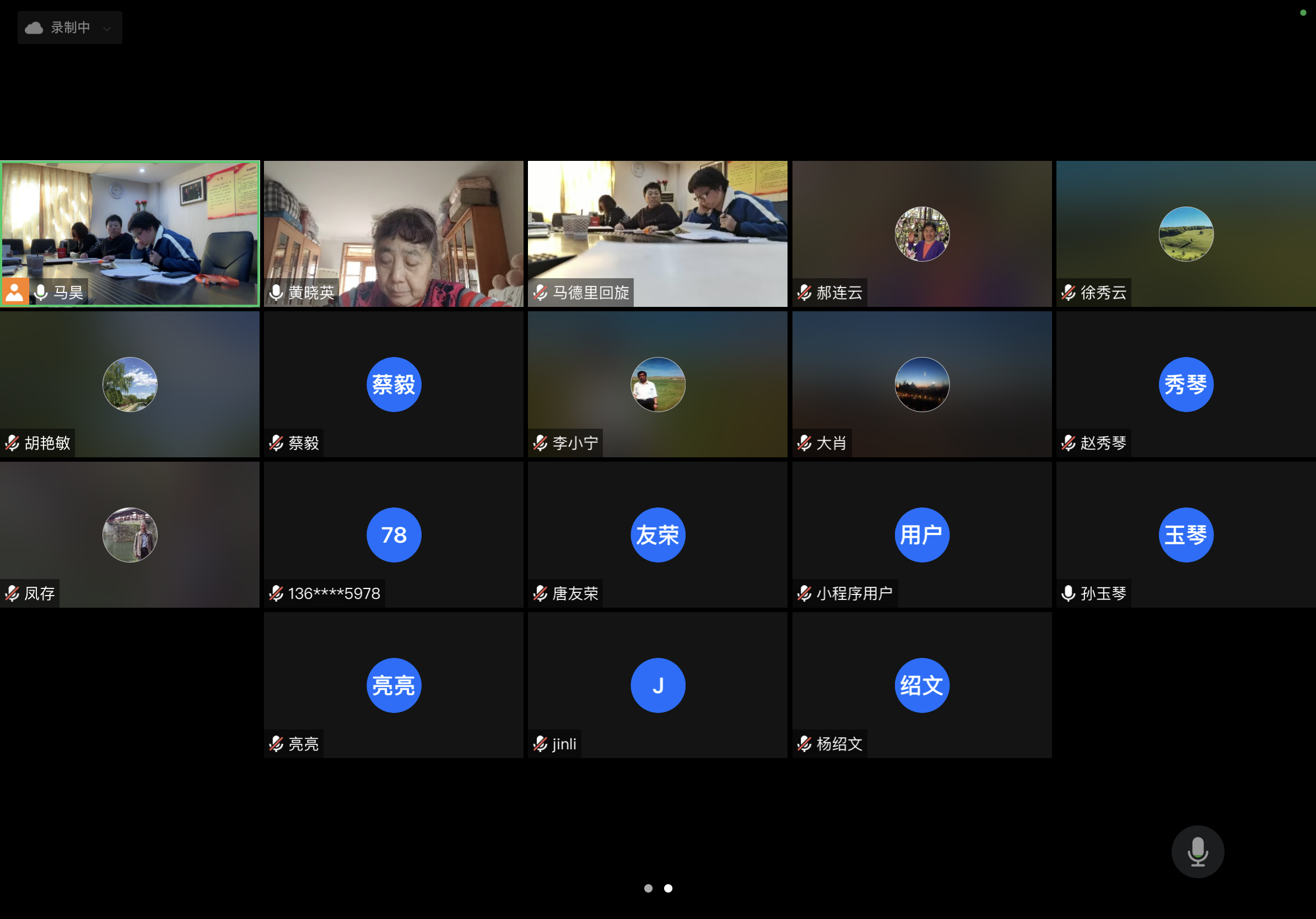Screen dimensions: 1316x919
Task: Click the mic icon next to 孙玉琴
Action: [1068, 593]
